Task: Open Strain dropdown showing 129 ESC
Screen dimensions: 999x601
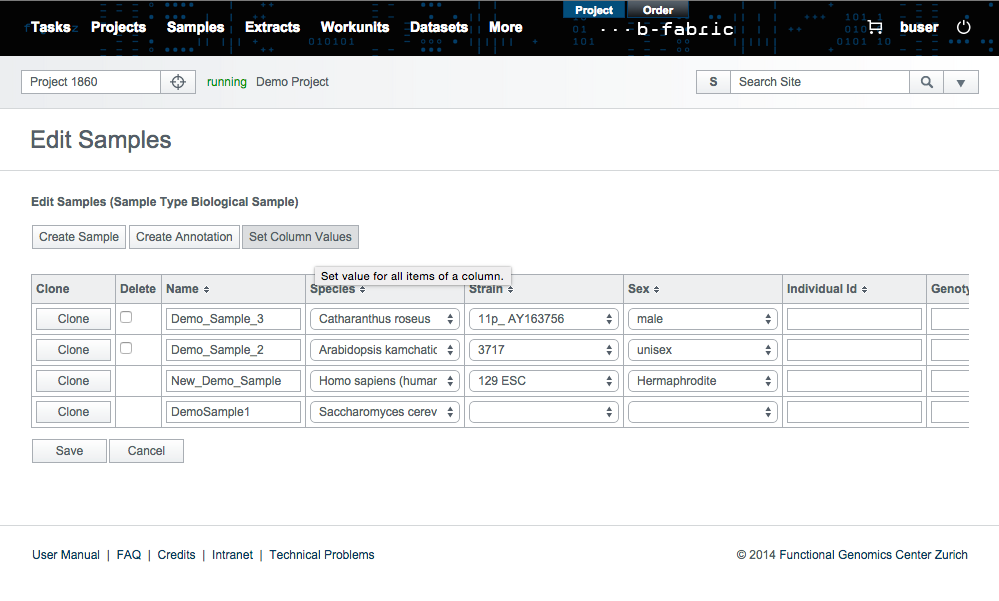Action: [x=543, y=381]
